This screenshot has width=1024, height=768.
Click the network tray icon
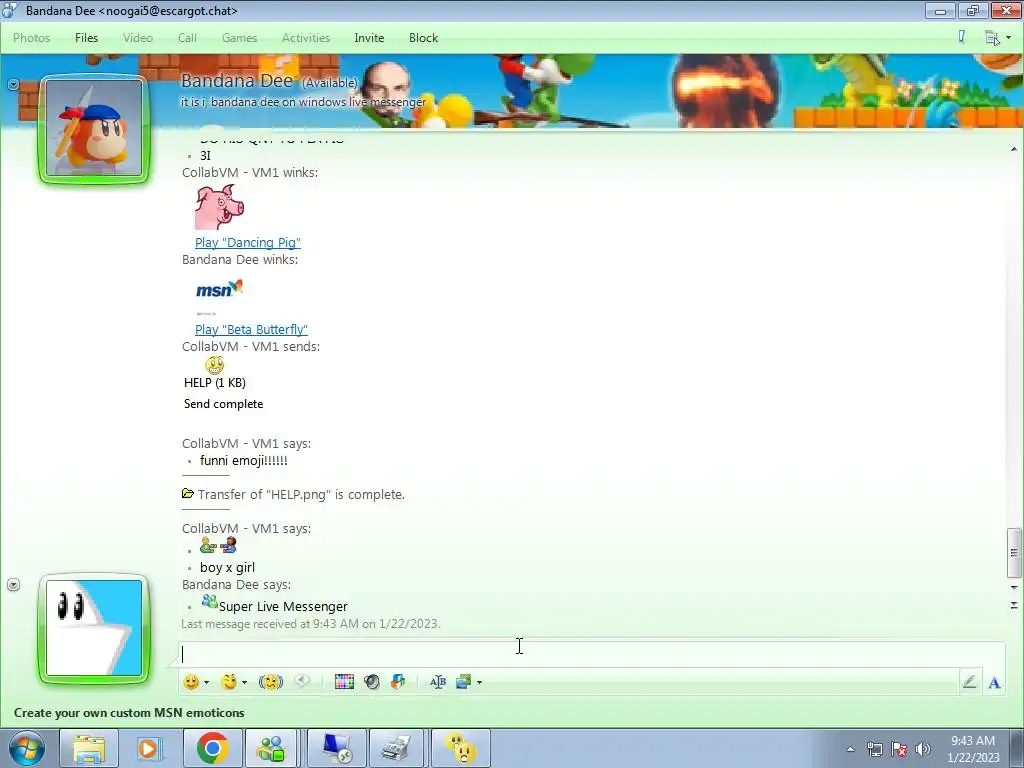(874, 749)
